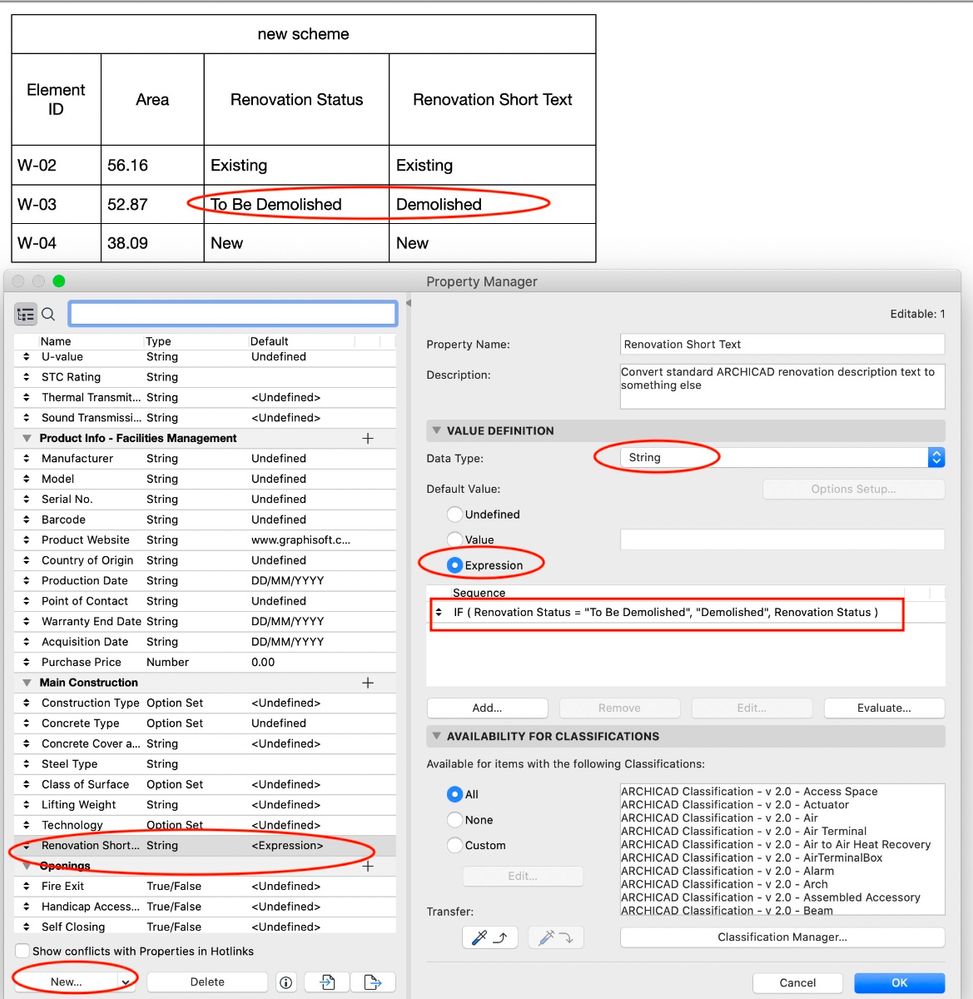Toggle the property list tree view icon
Screen dimensions: 973x999
point(25,314)
